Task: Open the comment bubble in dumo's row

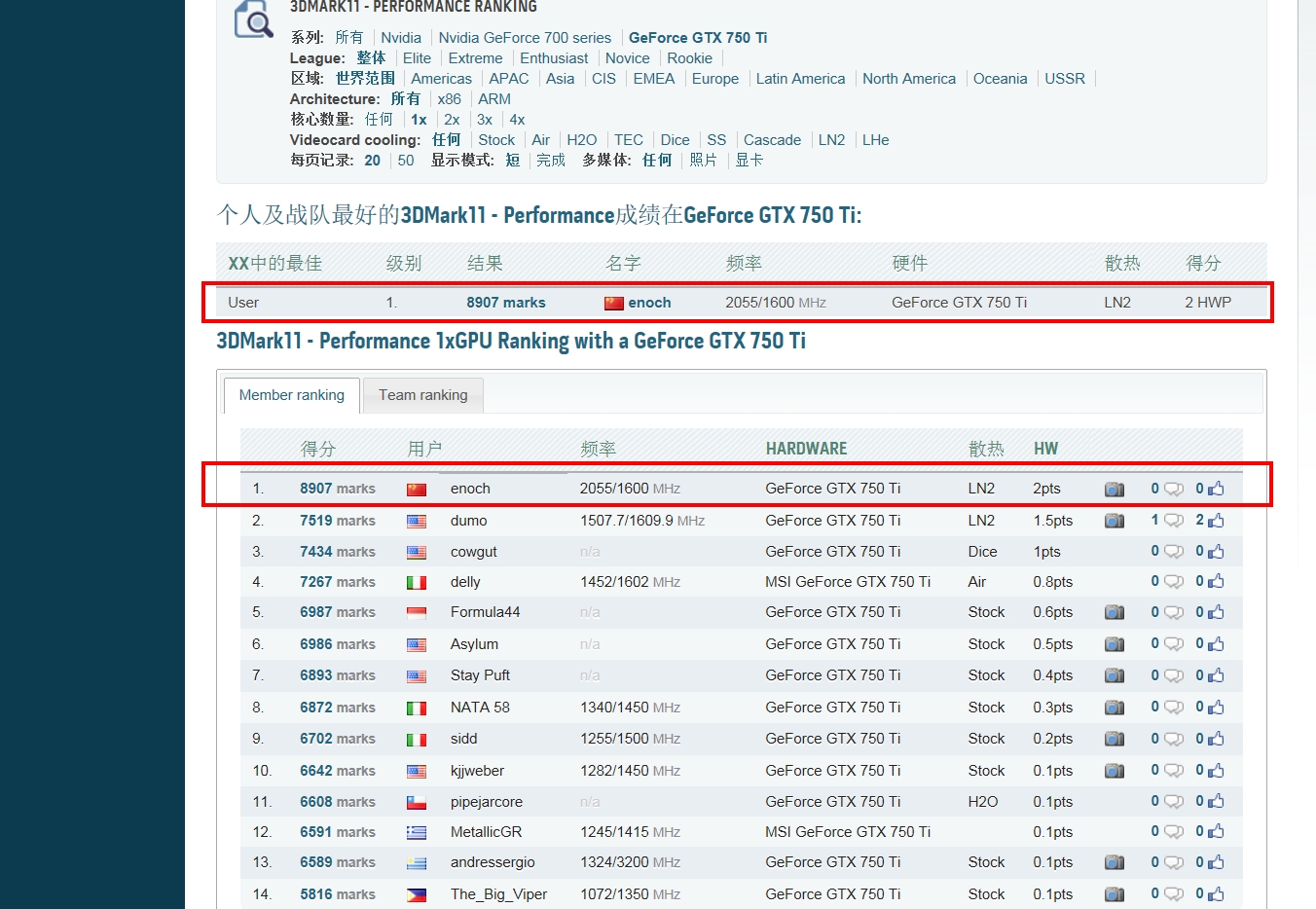Action: (x=1174, y=521)
